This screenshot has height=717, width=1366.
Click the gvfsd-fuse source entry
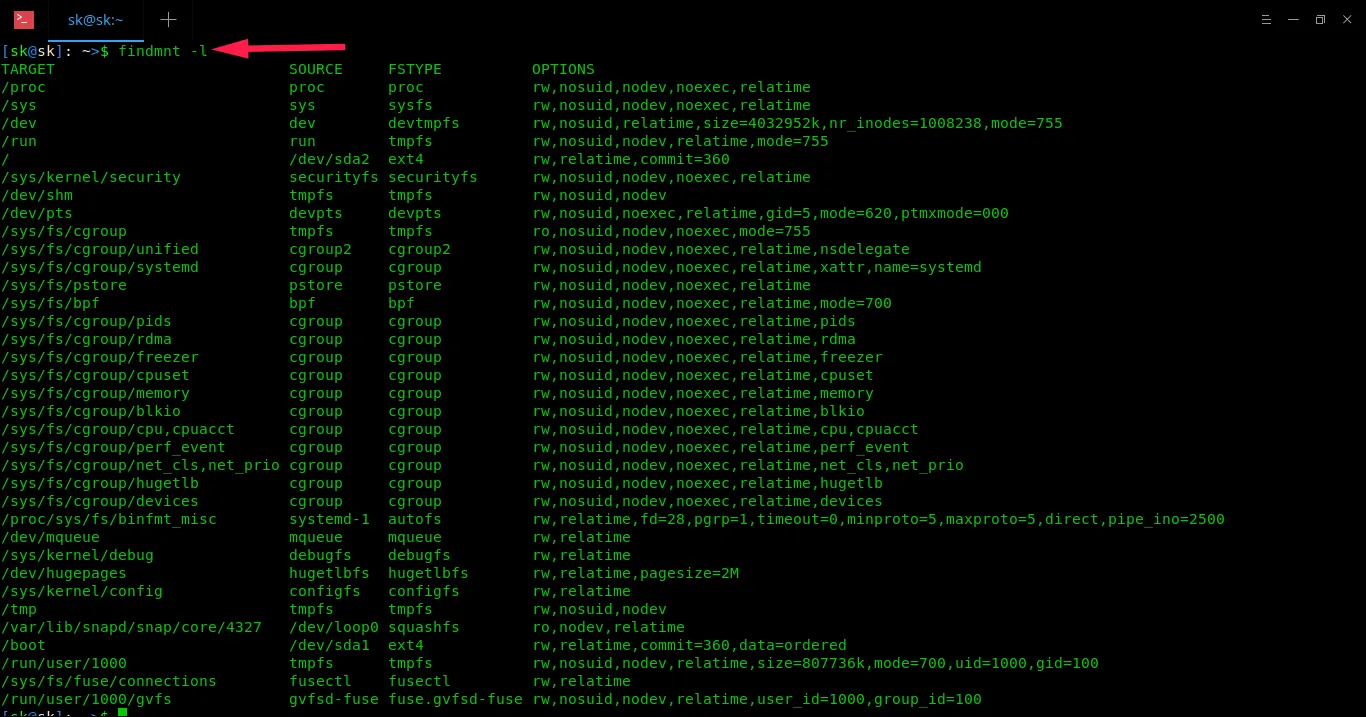(333, 699)
